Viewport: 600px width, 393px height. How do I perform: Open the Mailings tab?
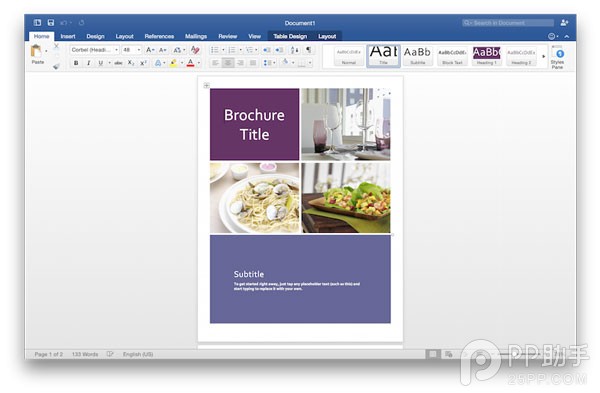[x=196, y=36]
